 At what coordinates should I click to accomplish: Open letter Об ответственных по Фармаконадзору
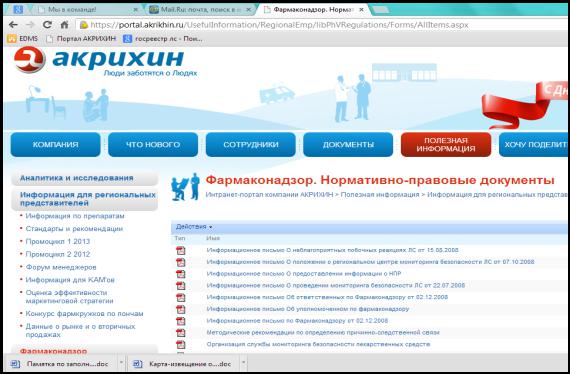pos(327,297)
